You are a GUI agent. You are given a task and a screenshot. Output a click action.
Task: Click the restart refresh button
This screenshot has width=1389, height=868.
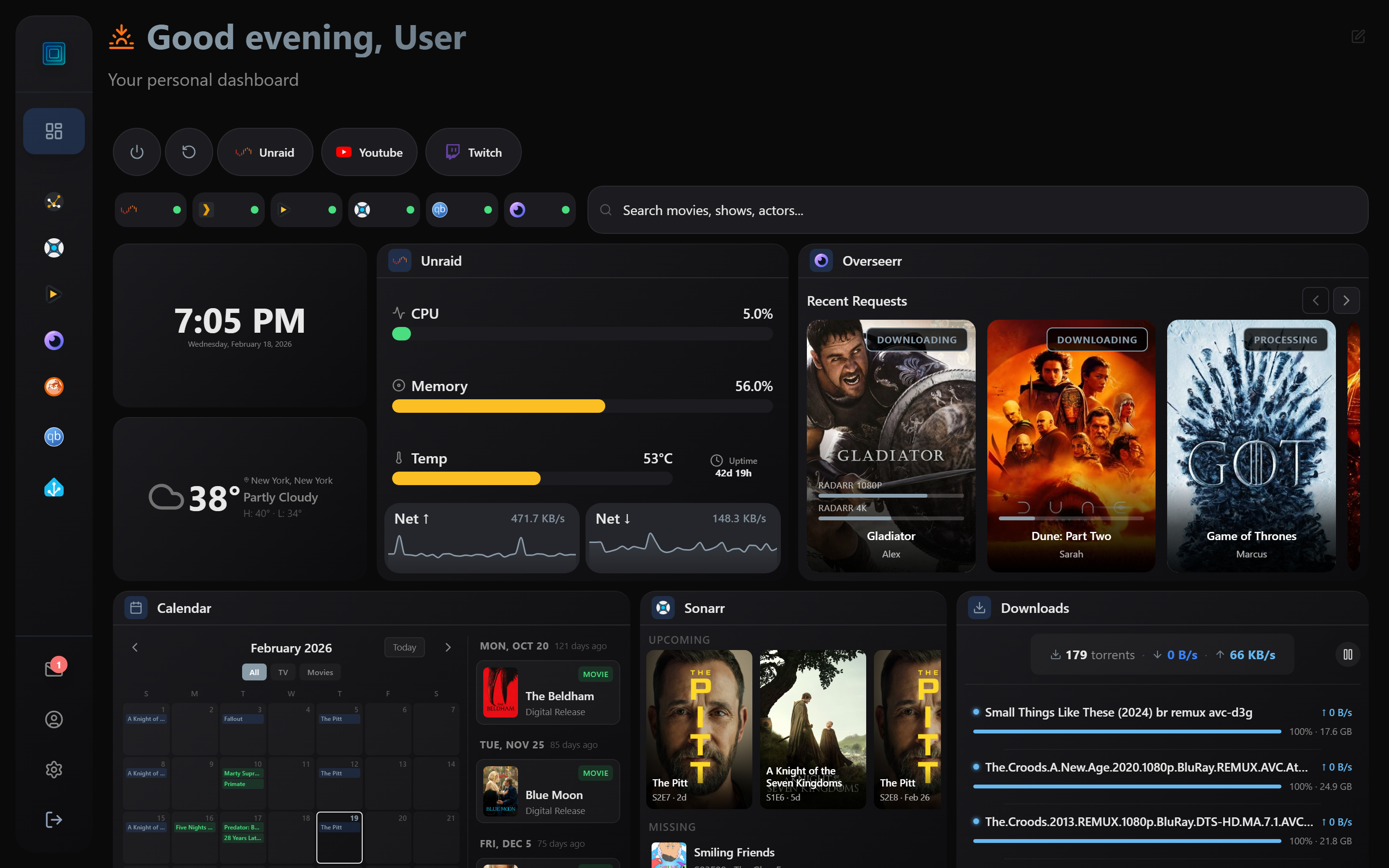pos(189,152)
